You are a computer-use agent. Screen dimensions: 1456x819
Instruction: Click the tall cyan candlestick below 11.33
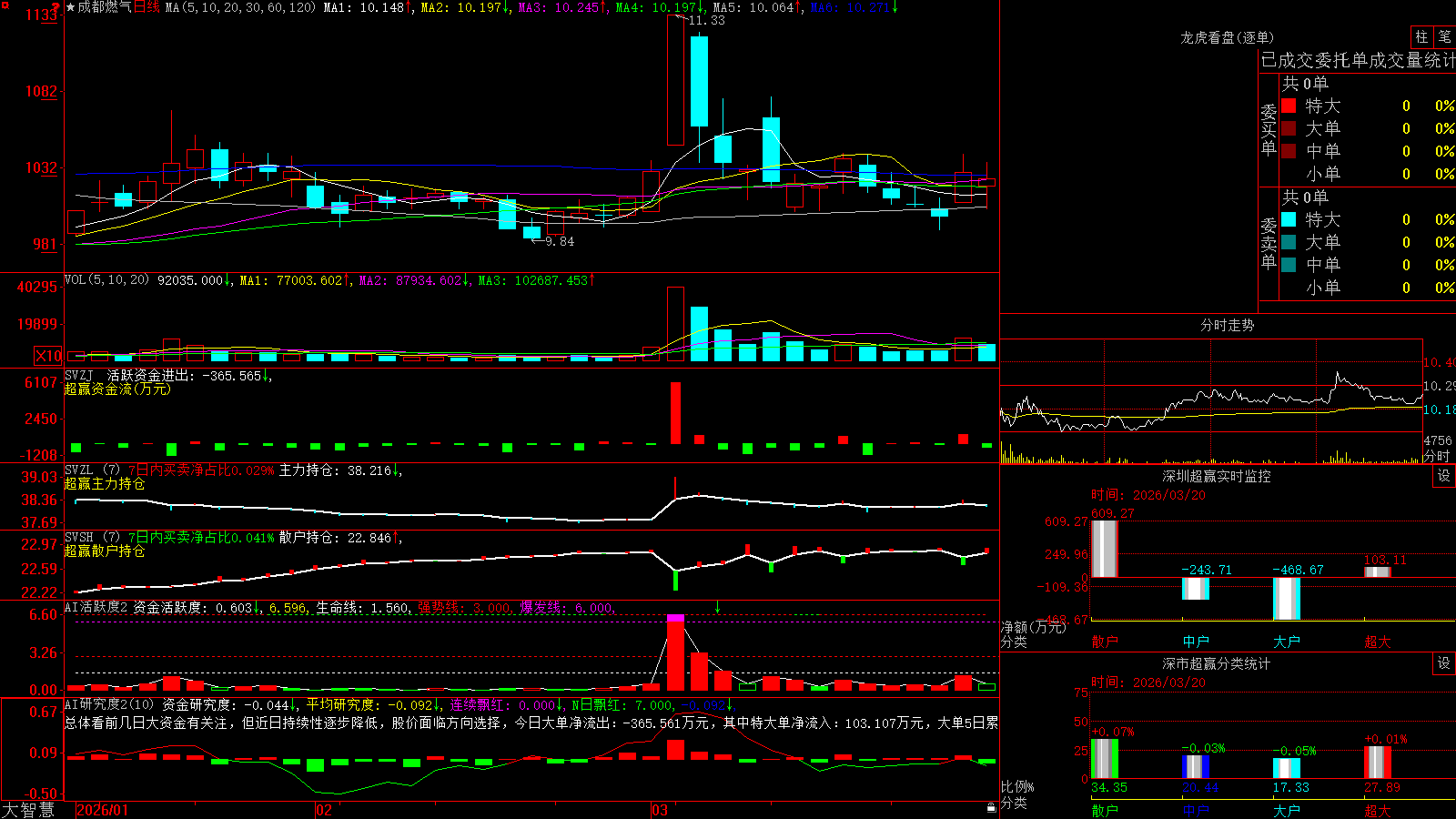click(x=699, y=81)
